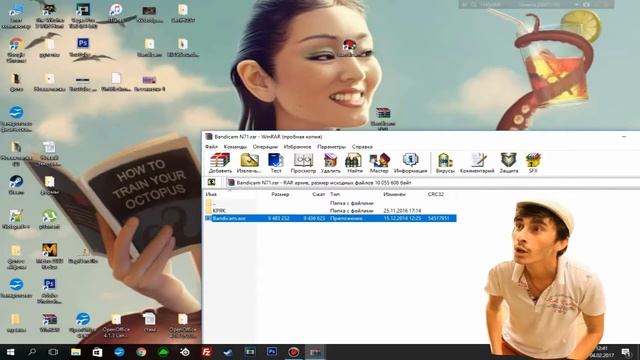This screenshot has width=640, height=360.
Task: Sort by the Сжат column header
Action: pyautogui.click(x=318, y=194)
